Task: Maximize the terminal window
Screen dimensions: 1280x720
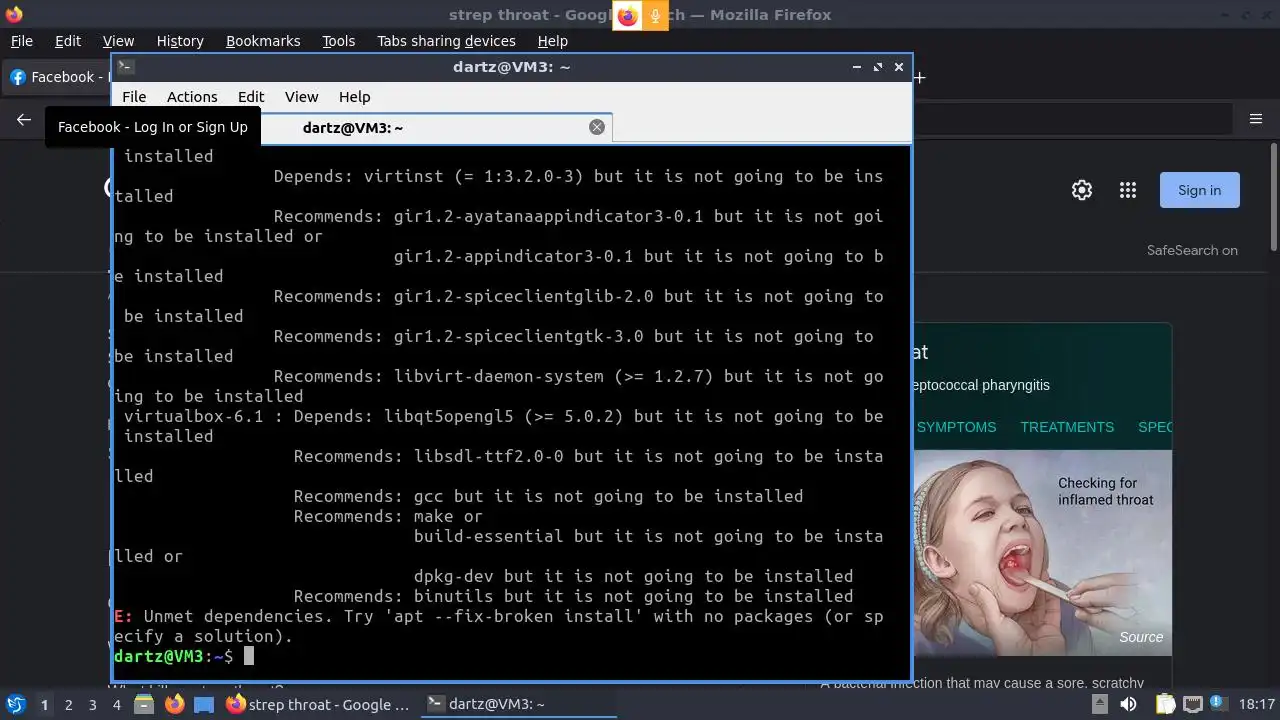Action: click(x=878, y=67)
